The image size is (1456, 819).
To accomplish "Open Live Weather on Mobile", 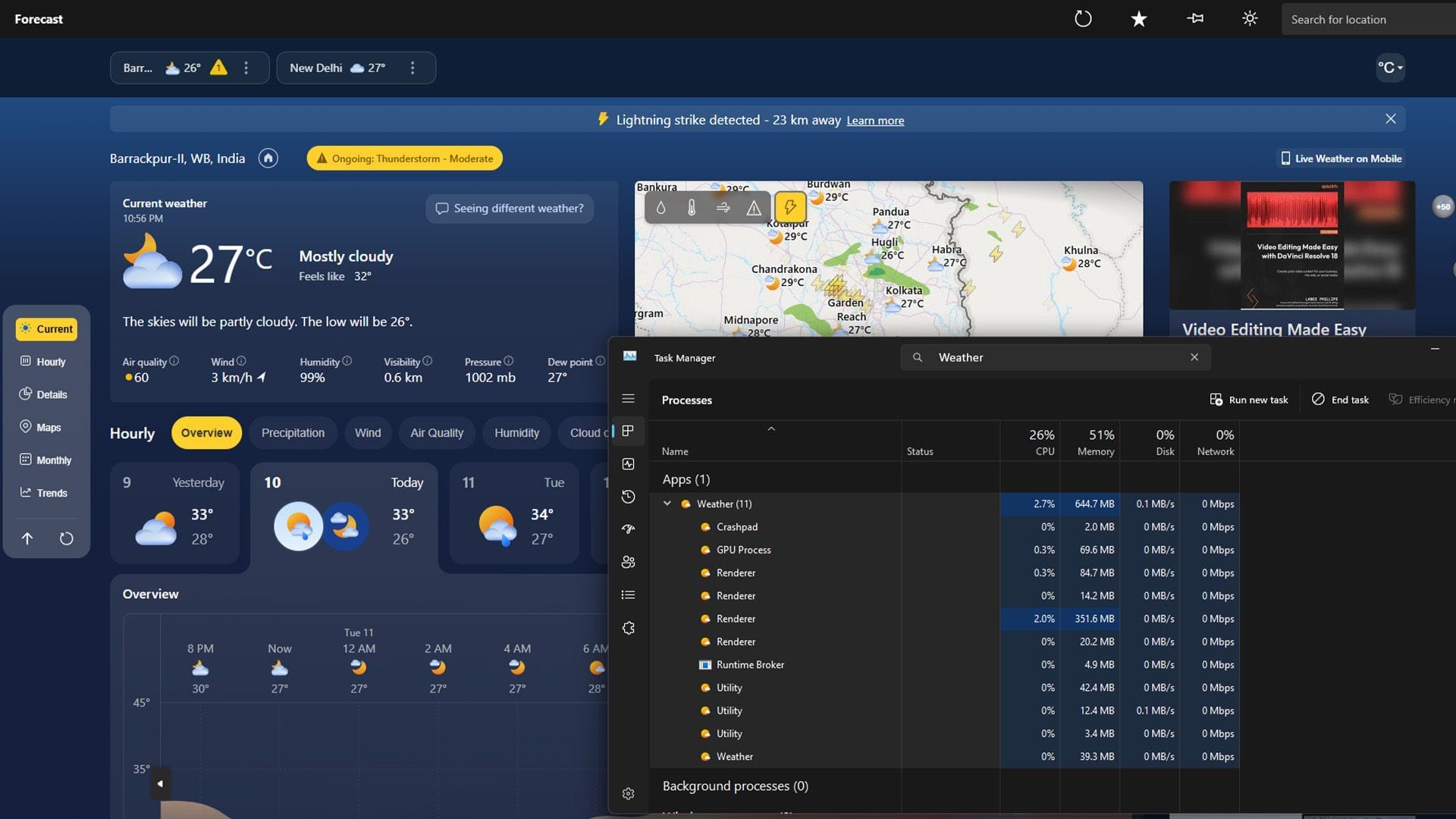I will click(1341, 158).
